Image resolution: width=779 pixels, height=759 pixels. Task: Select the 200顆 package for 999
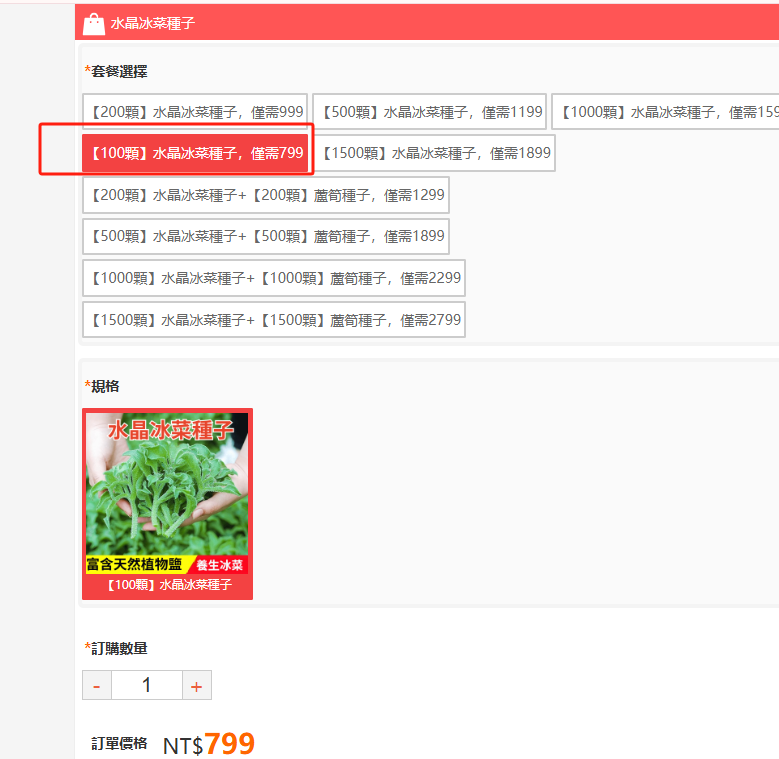[195, 112]
